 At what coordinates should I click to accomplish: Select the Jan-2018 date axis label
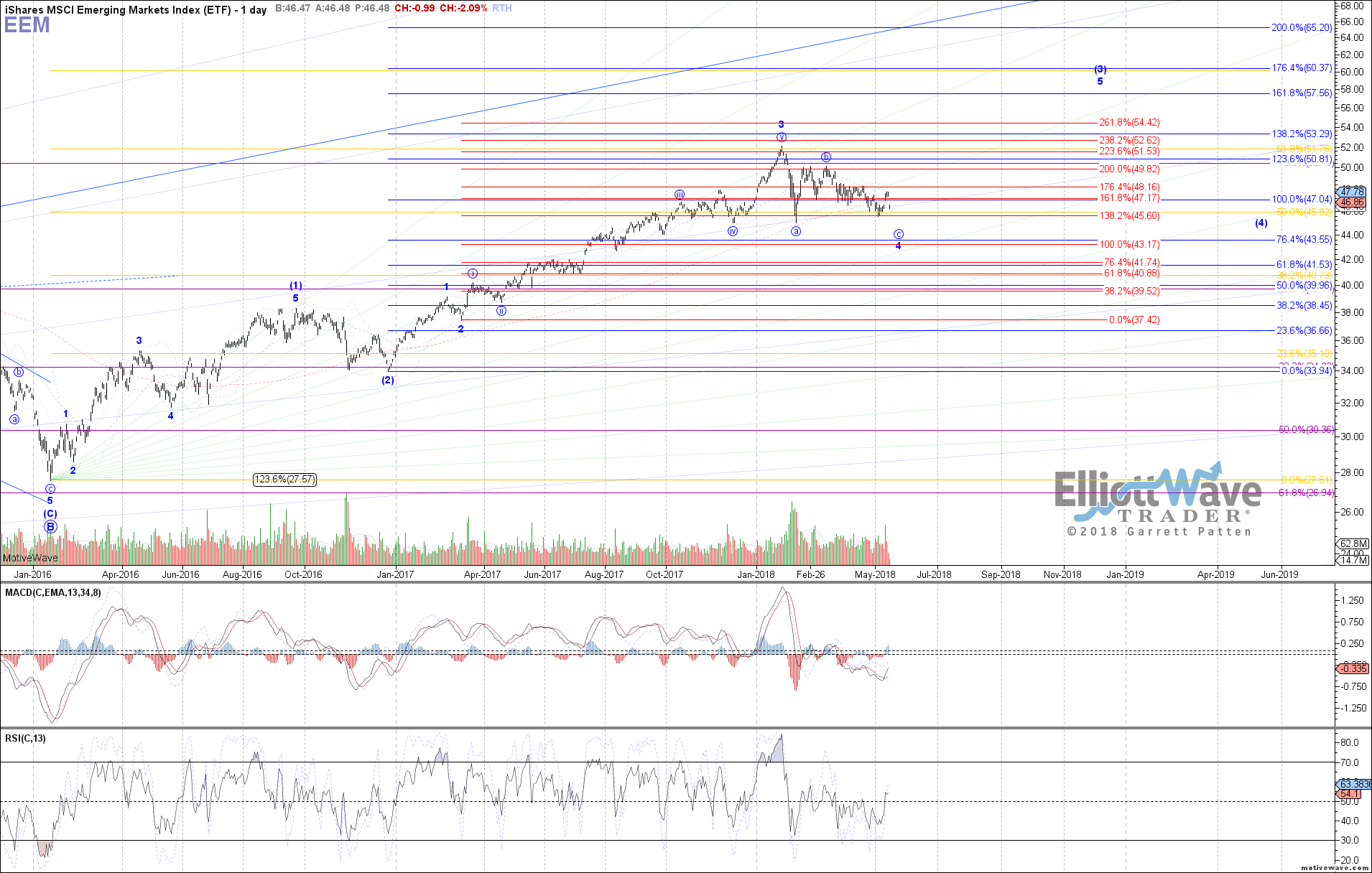point(756,574)
